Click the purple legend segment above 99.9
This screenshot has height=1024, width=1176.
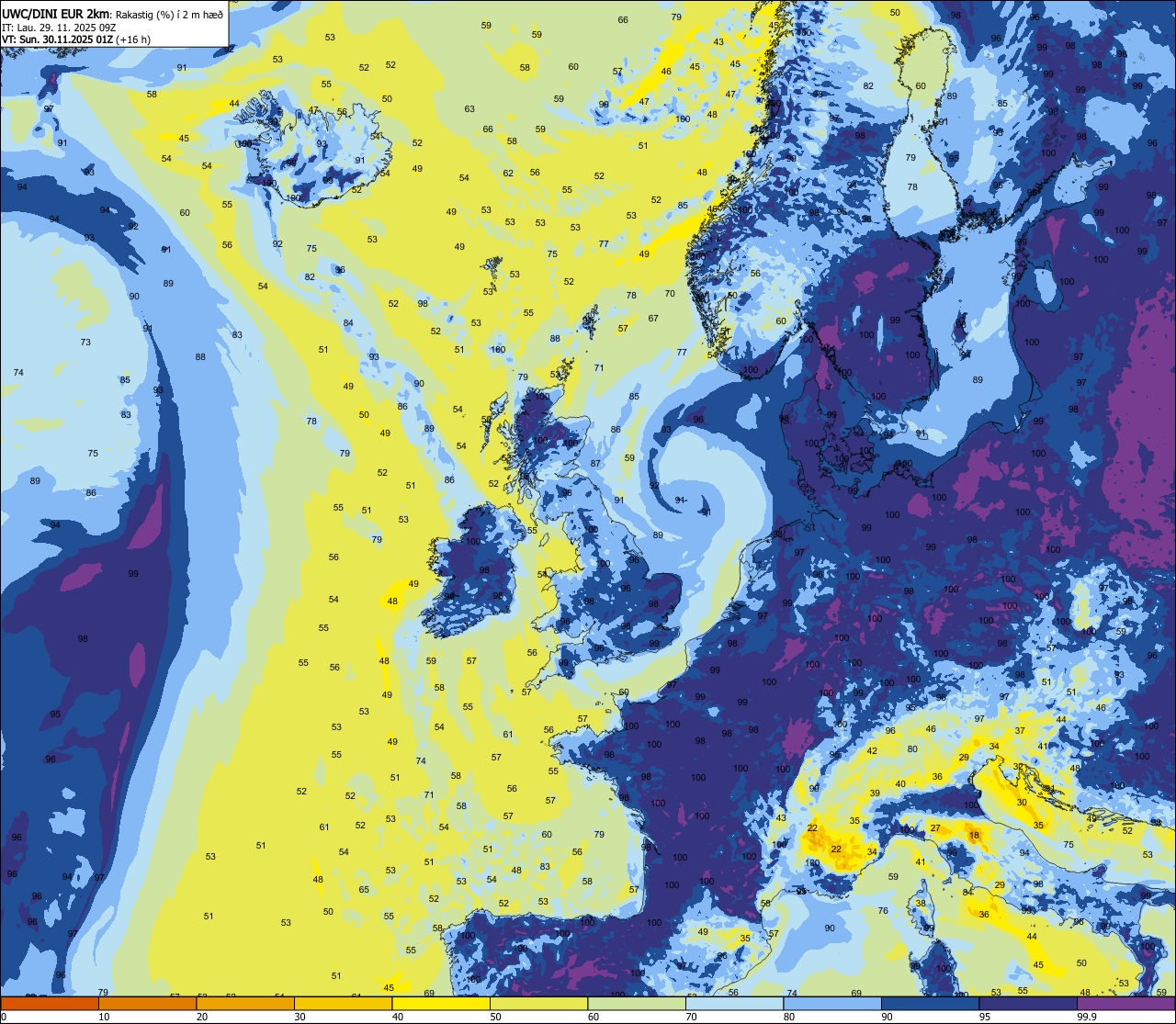click(x=1126, y=1003)
